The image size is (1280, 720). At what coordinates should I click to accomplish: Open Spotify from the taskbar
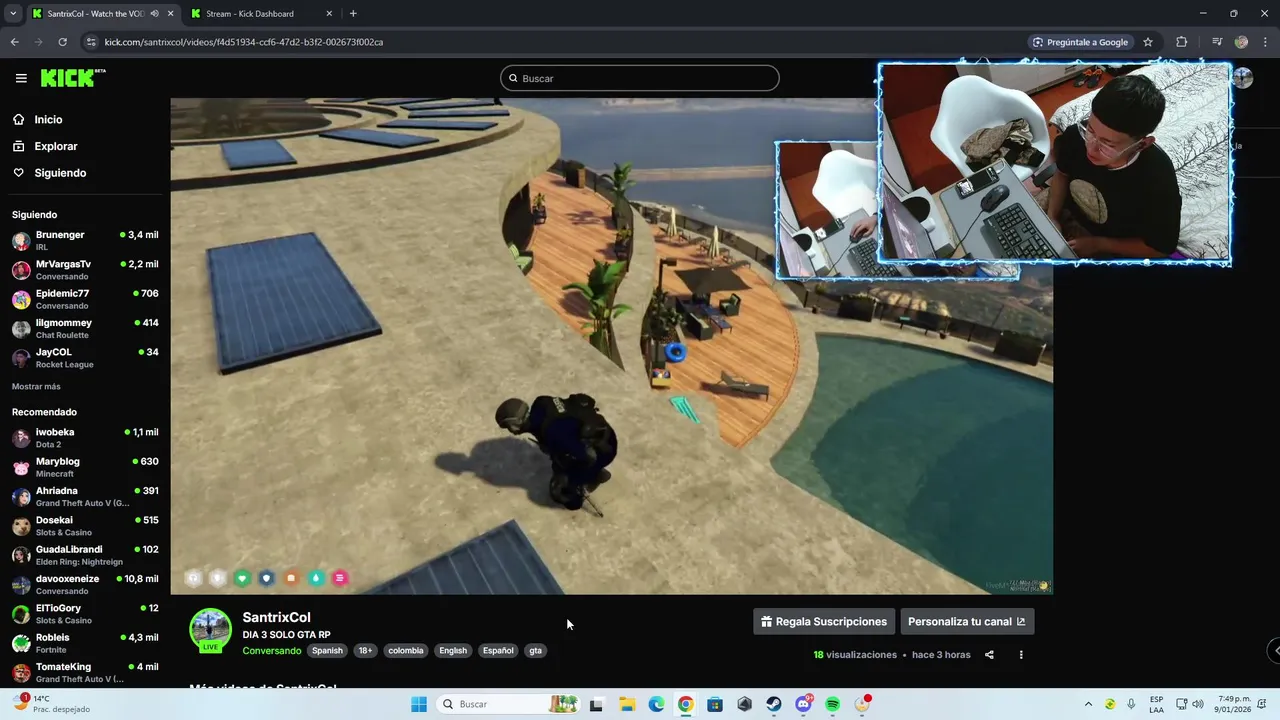pyautogui.click(x=833, y=704)
